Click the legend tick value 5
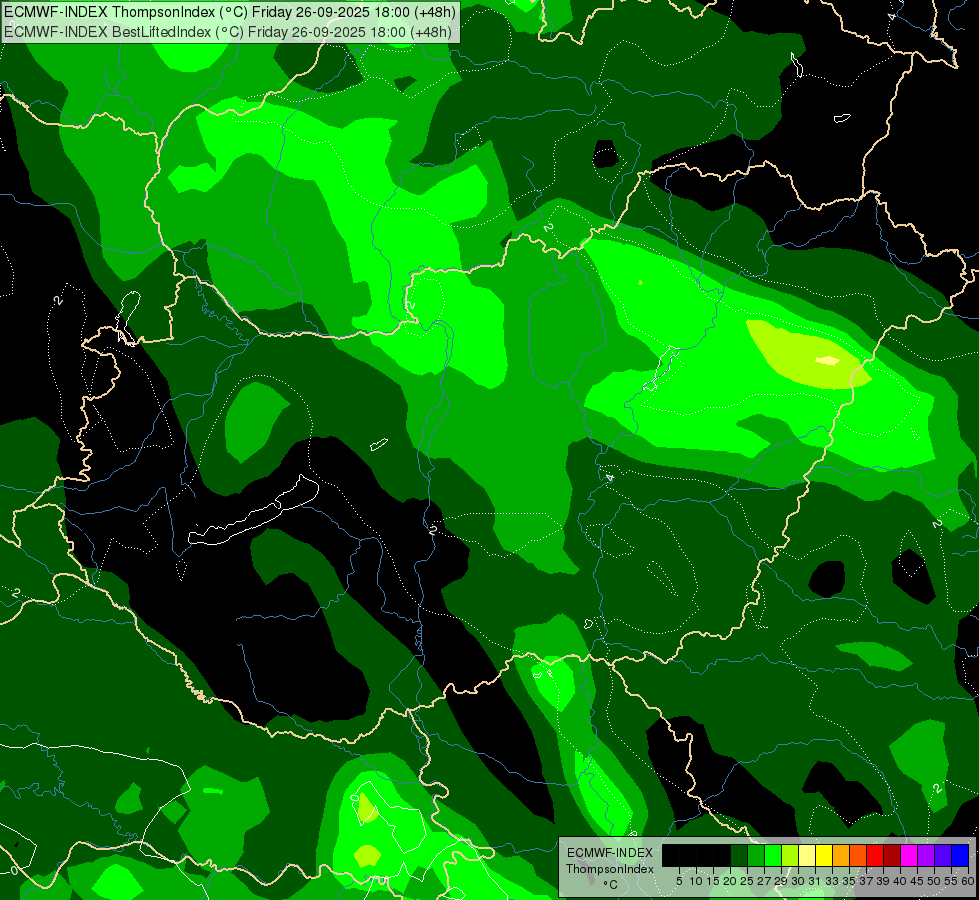The image size is (979, 900). pyautogui.click(x=679, y=881)
